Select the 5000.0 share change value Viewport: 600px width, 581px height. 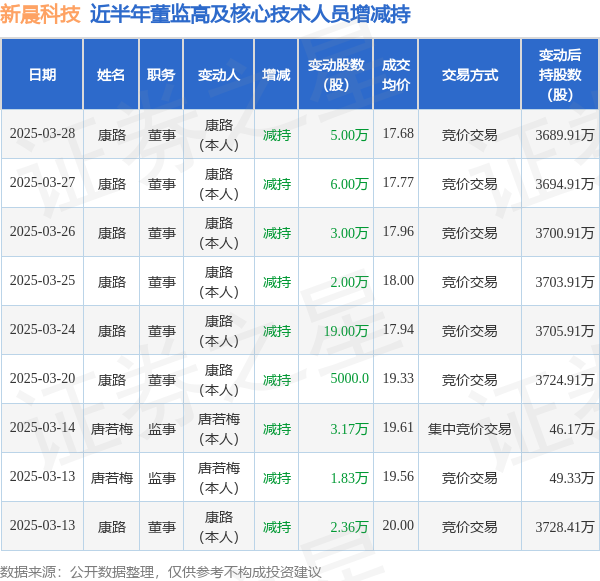[x=349, y=379]
